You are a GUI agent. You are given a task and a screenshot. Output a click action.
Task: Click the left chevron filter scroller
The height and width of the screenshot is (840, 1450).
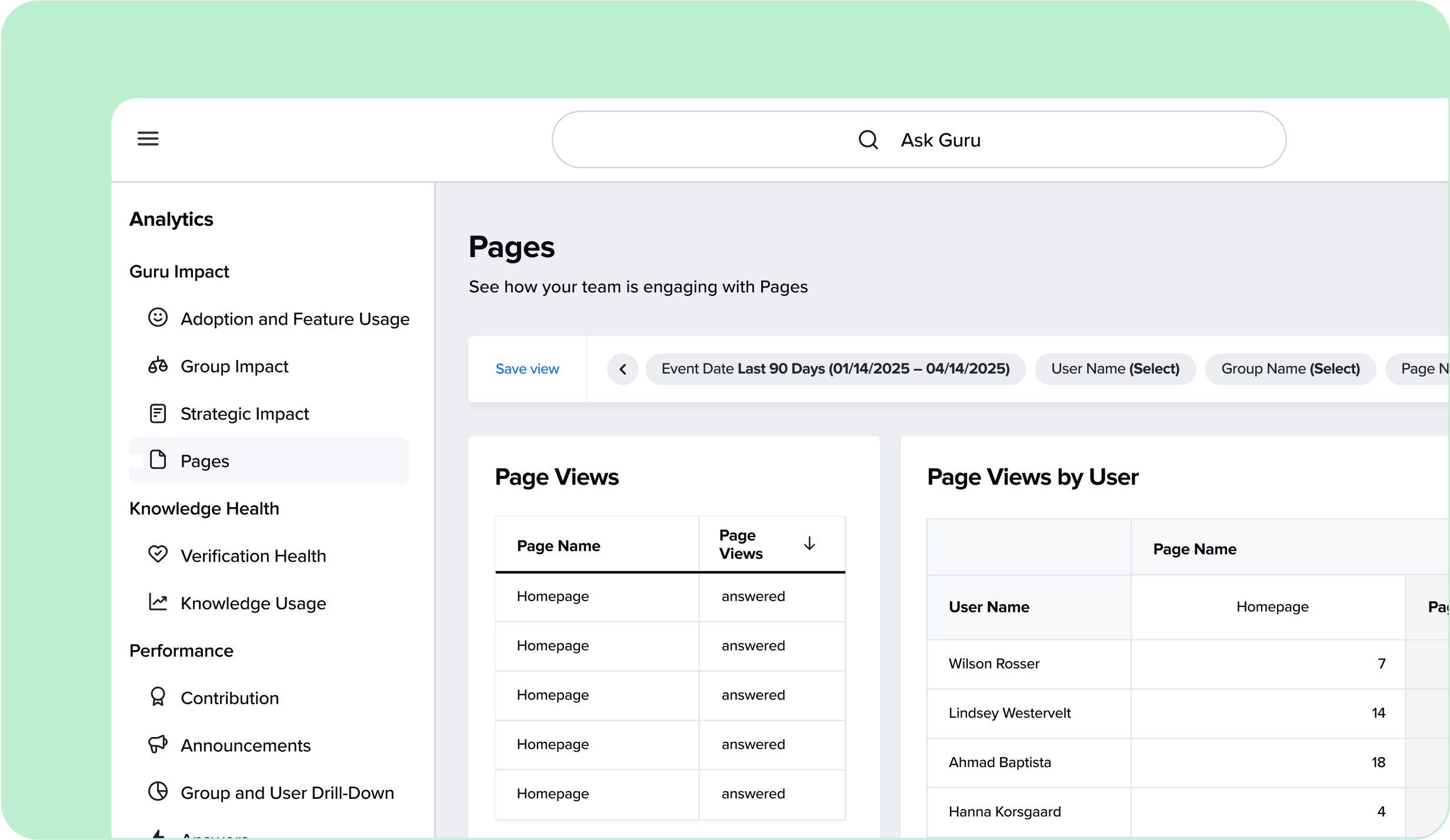coord(622,369)
